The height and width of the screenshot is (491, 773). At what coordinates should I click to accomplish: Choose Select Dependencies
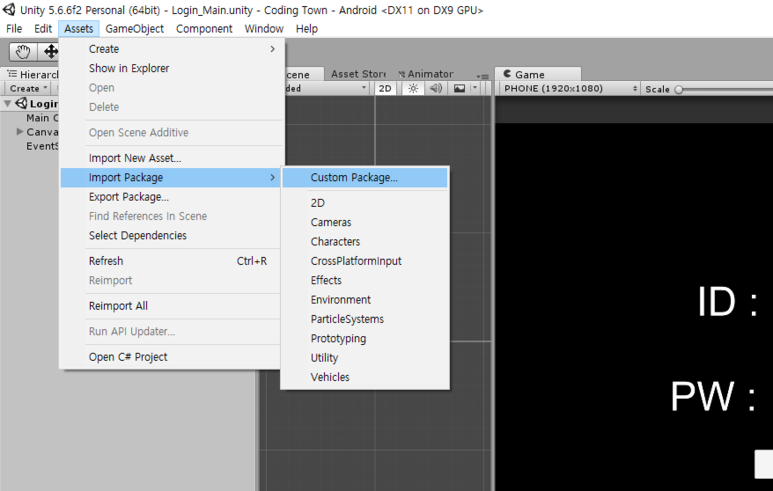(x=171, y=235)
